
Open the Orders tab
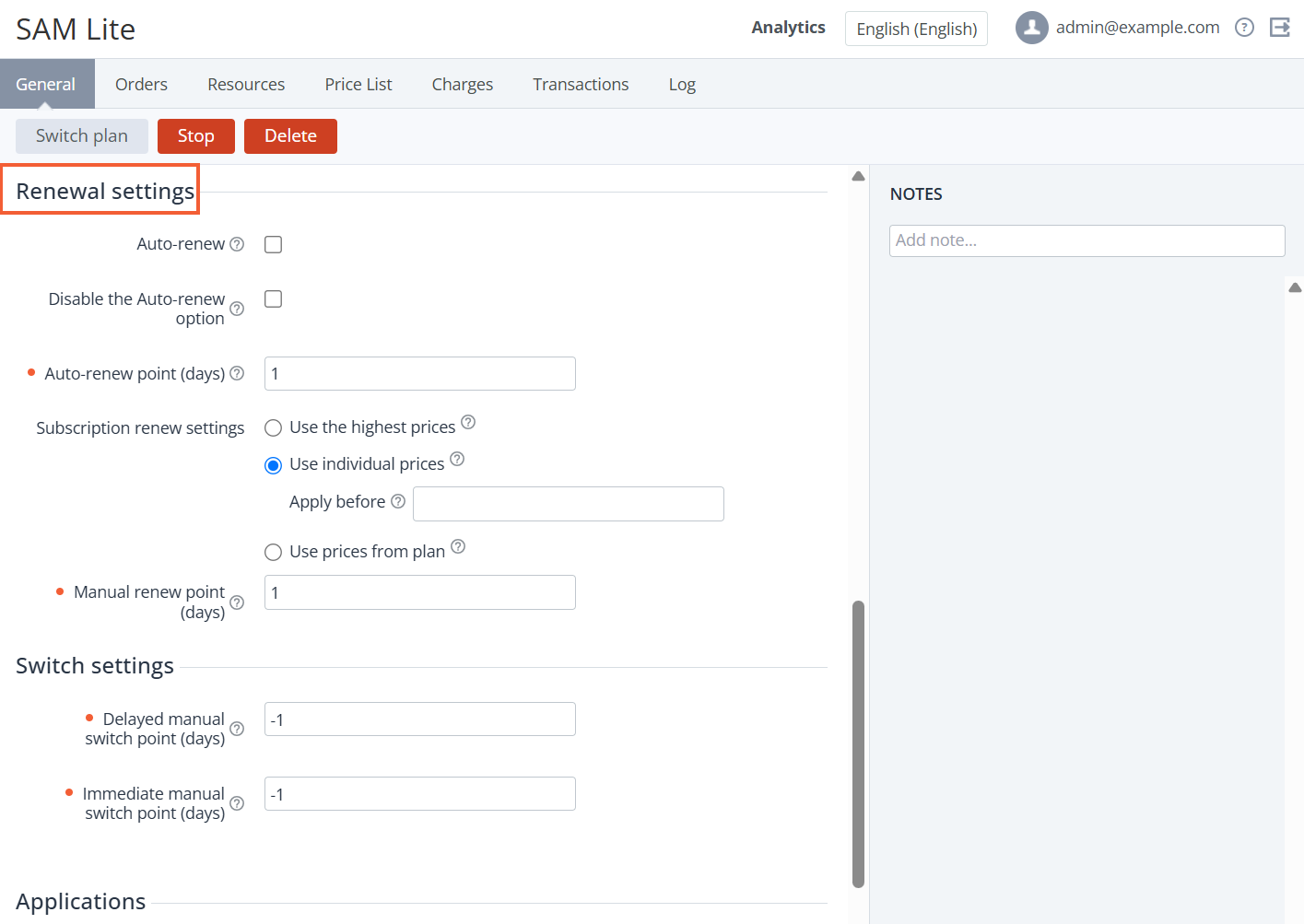pos(141,84)
